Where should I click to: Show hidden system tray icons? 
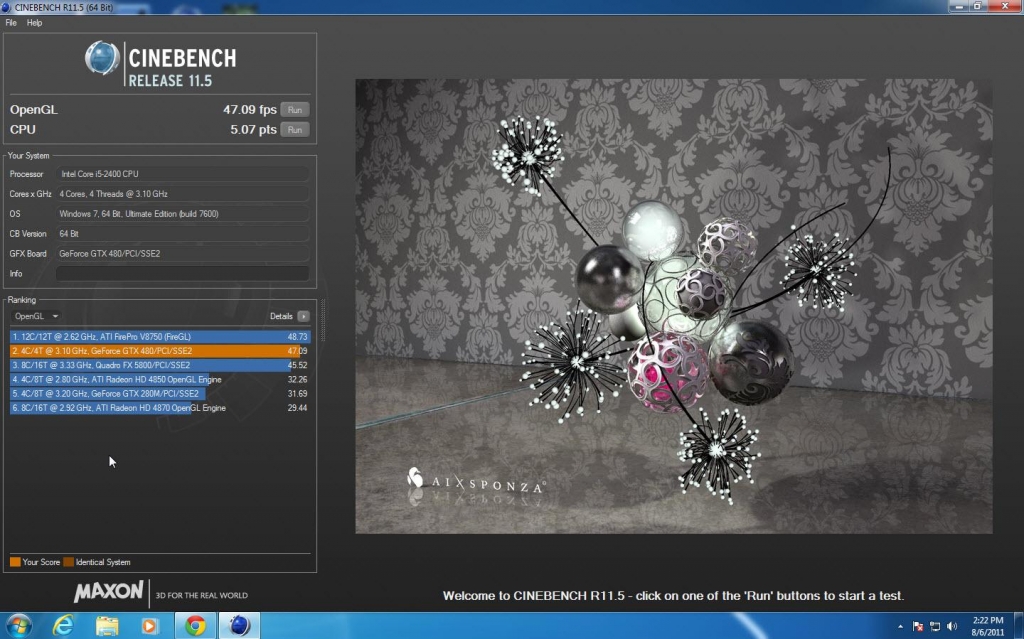click(x=898, y=627)
